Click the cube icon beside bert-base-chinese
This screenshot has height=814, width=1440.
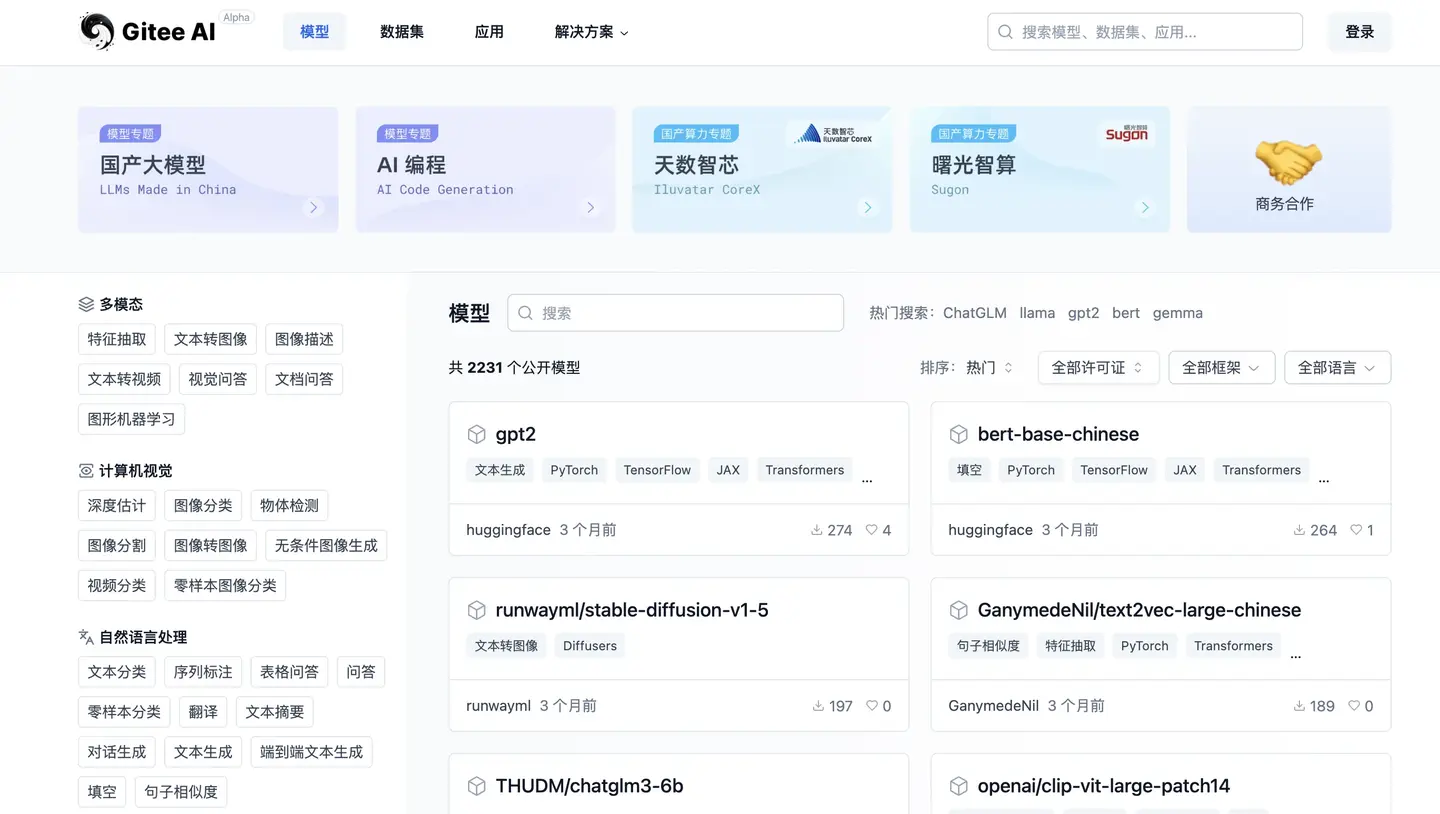pos(959,434)
